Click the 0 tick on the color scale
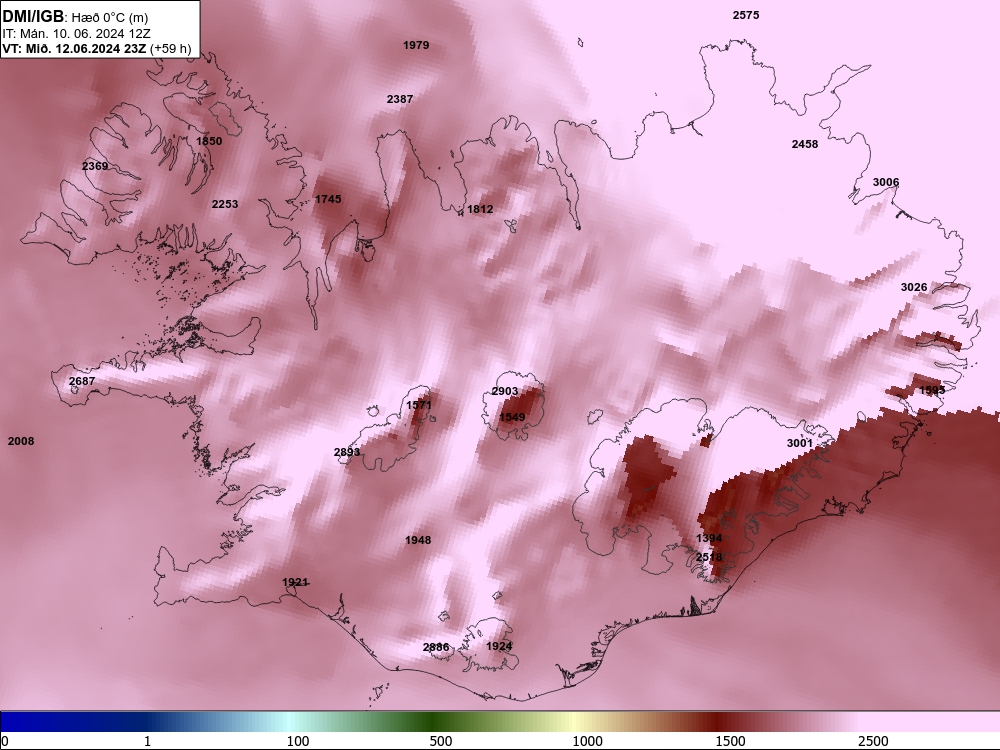This screenshot has width=1000, height=750. point(5,741)
